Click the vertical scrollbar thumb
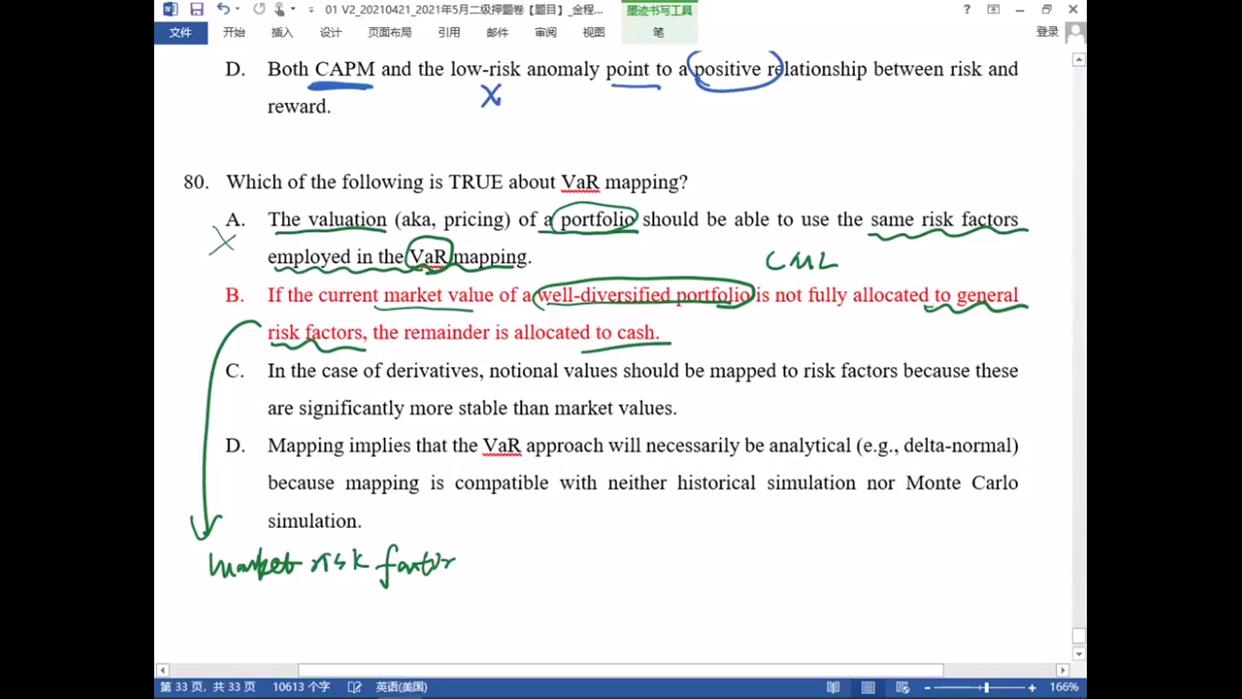 pyautogui.click(x=1078, y=636)
